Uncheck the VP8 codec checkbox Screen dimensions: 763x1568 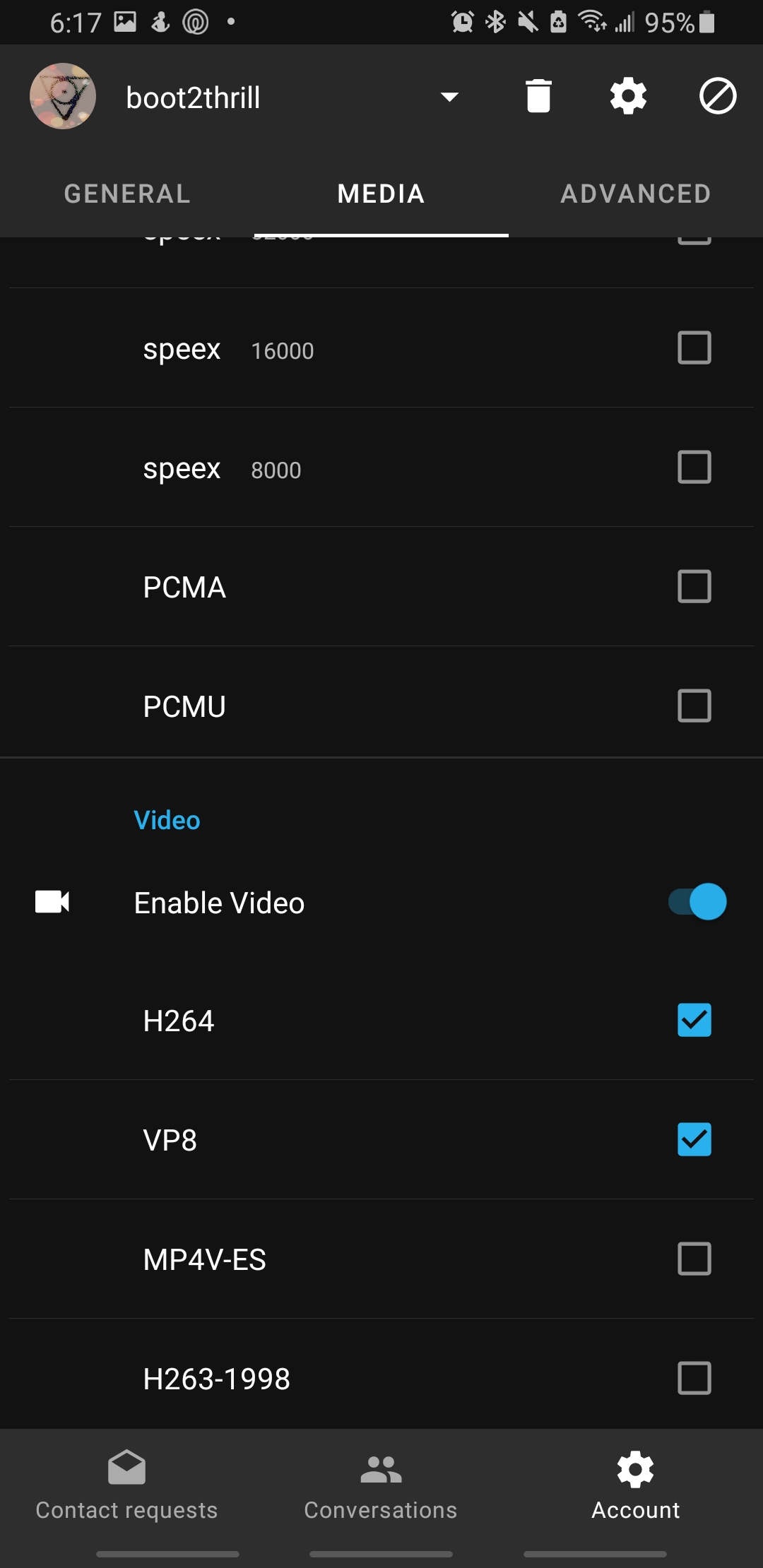[694, 1139]
